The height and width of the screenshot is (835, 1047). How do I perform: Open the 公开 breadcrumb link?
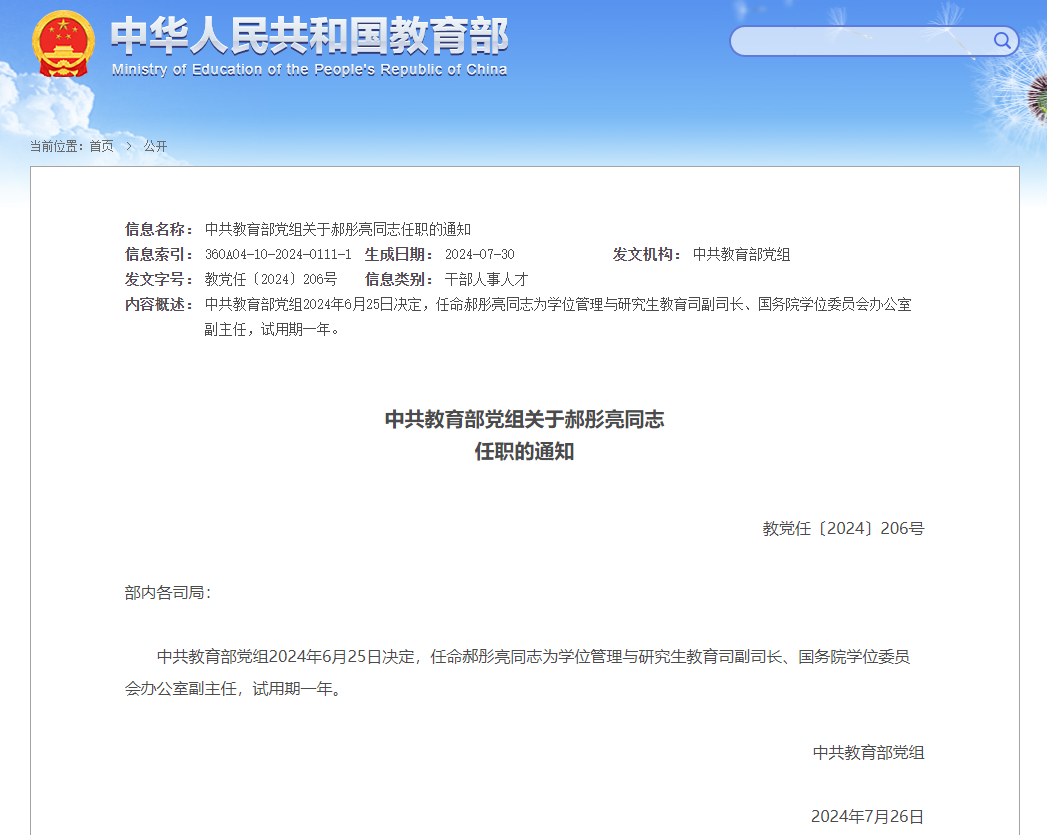(x=155, y=146)
